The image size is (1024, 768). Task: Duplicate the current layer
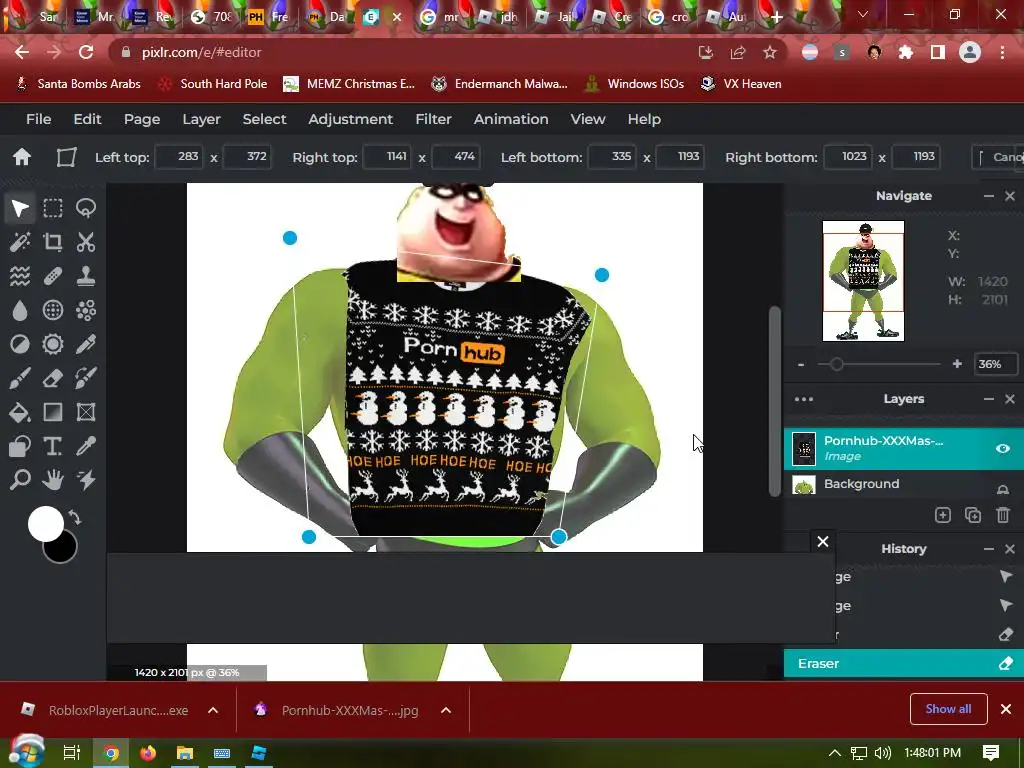[973, 515]
